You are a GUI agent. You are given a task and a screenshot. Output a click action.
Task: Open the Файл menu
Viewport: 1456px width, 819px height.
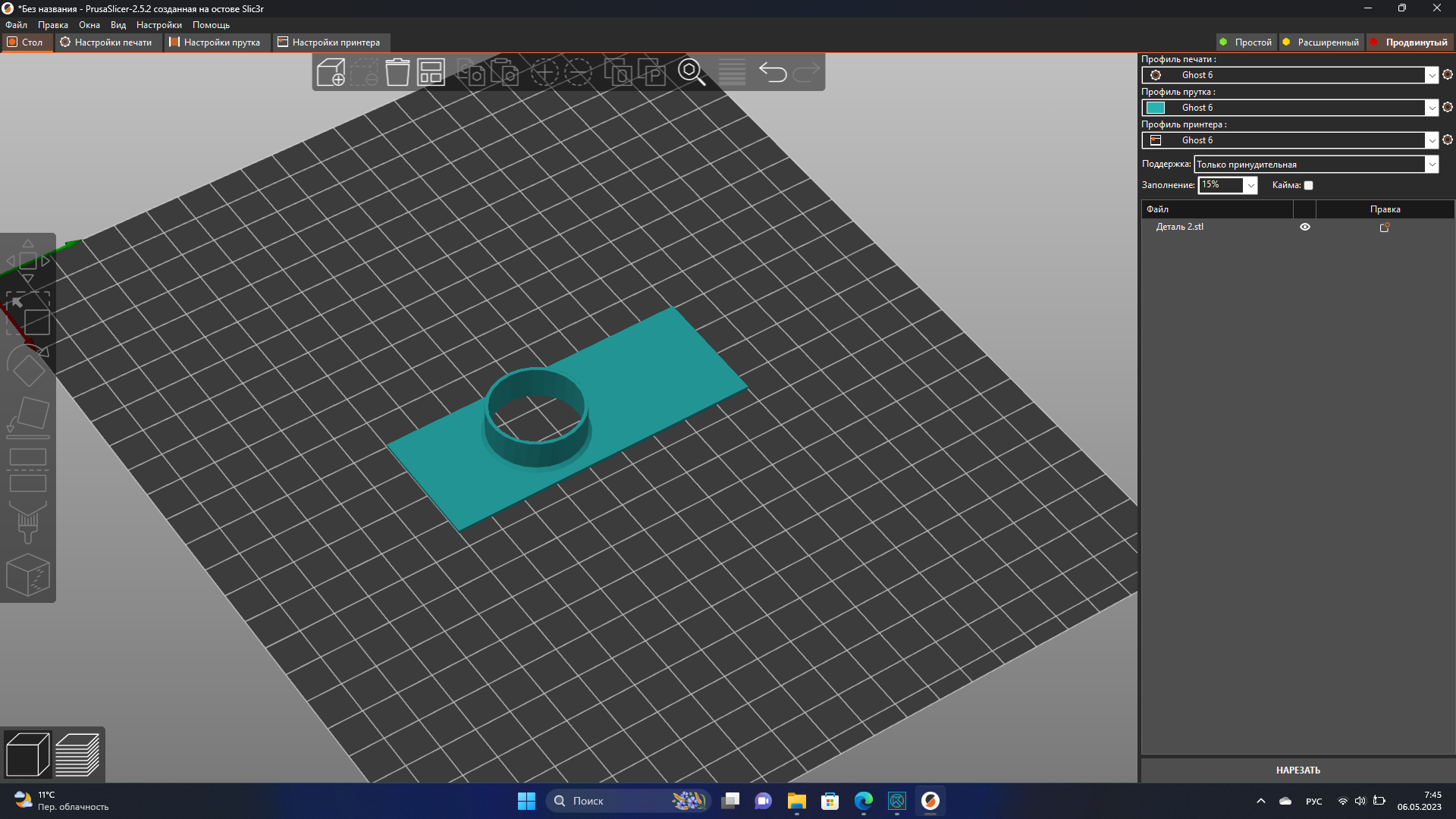tap(16, 25)
